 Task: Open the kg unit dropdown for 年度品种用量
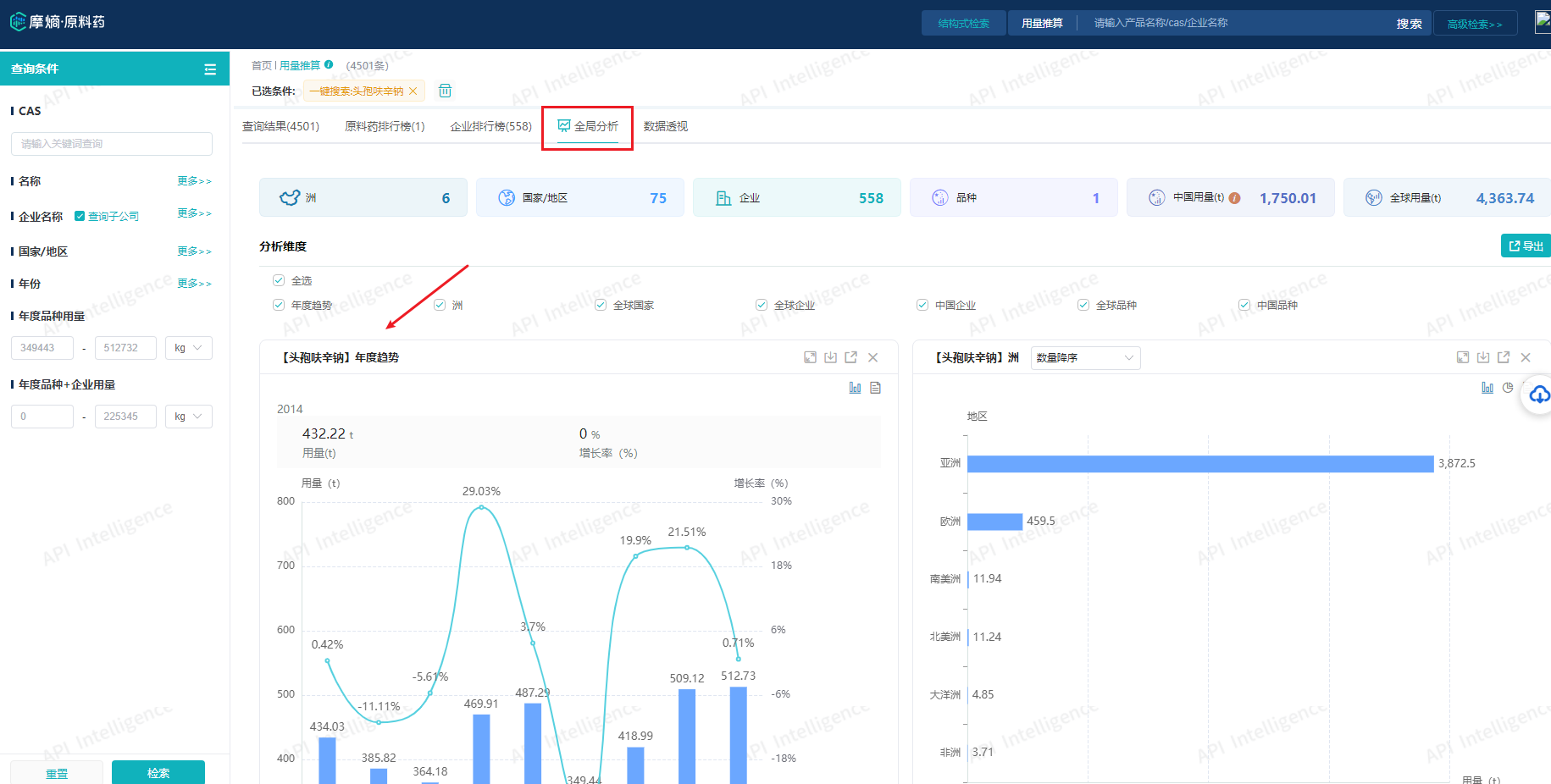[x=188, y=348]
